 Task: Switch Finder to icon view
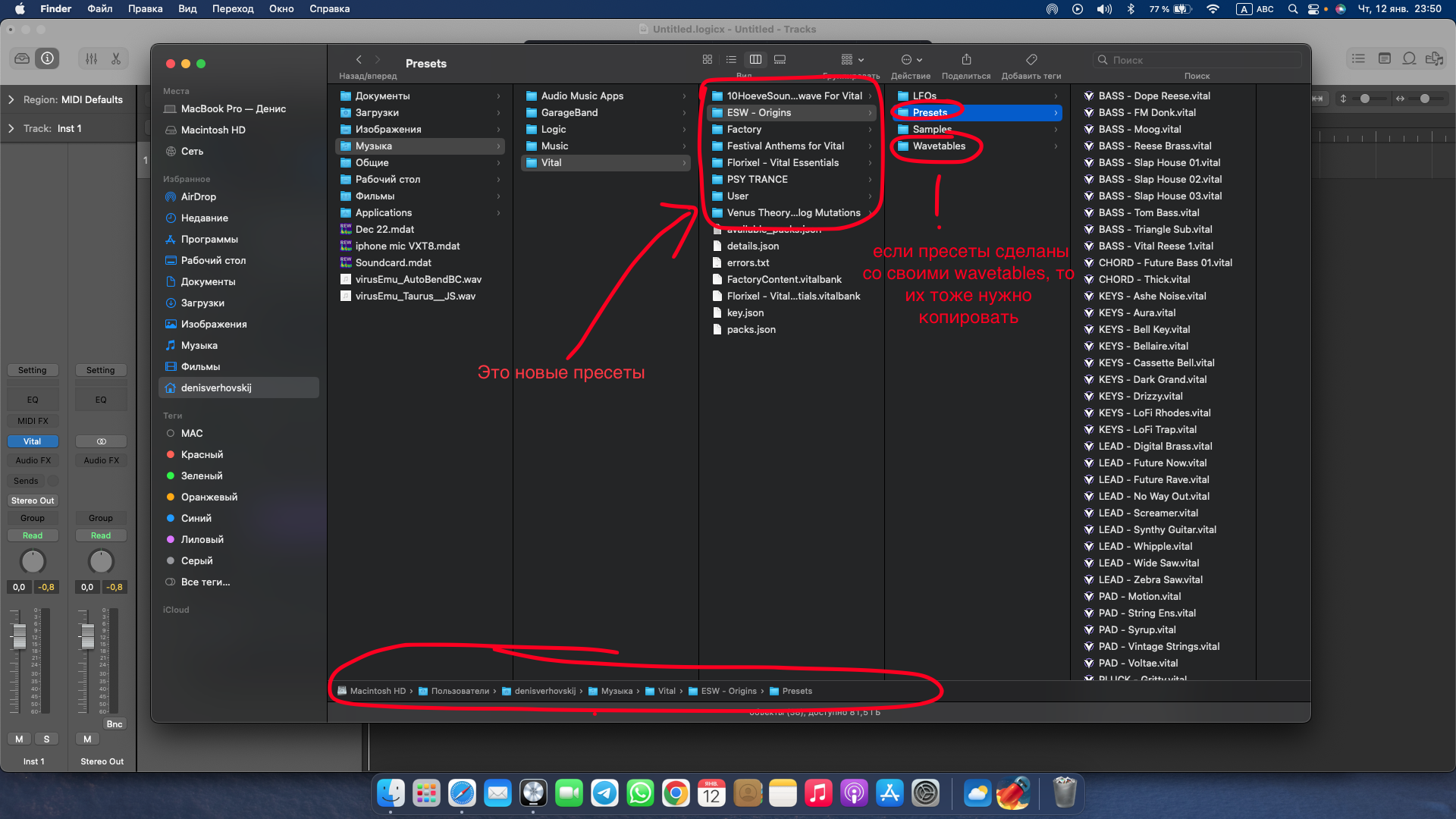click(708, 59)
